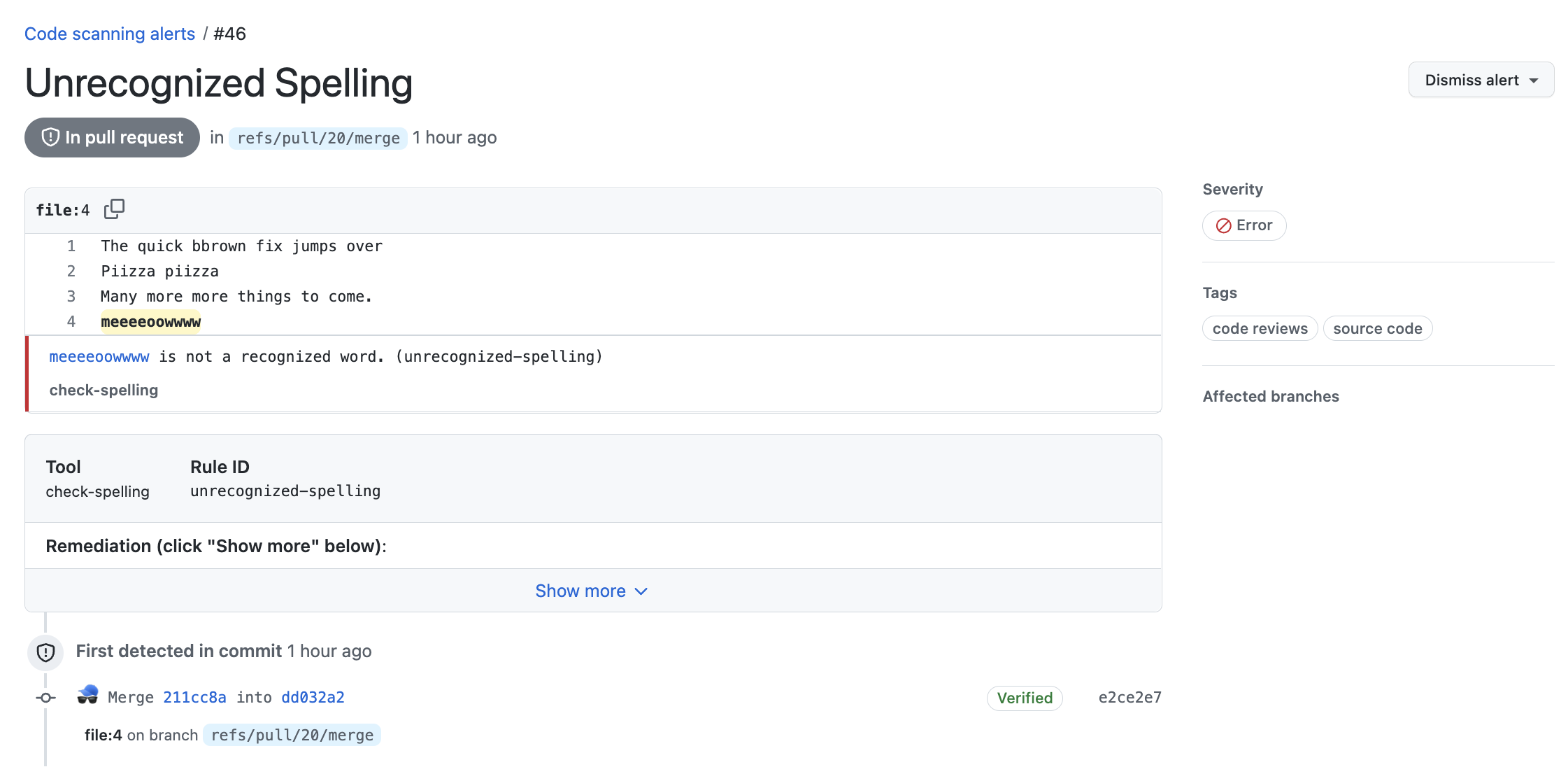The image size is (1568, 781).
Task: Select the code reviews tag
Action: pyautogui.click(x=1260, y=328)
